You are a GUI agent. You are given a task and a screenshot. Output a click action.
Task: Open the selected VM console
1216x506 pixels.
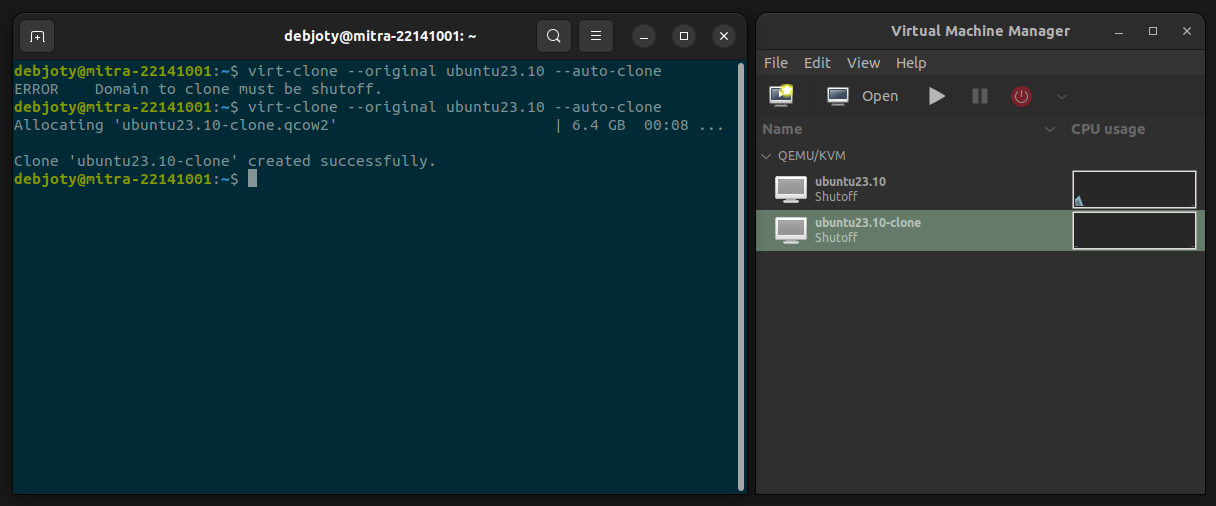[862, 96]
